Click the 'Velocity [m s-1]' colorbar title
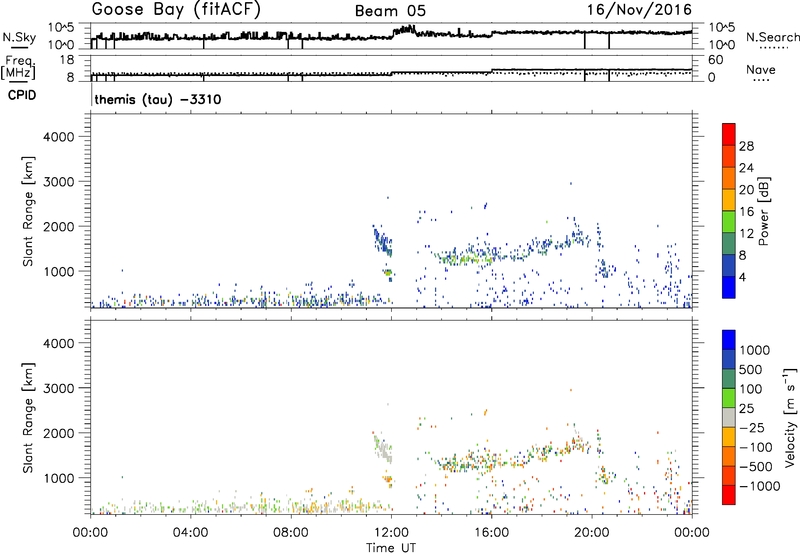 (x=790, y=417)
